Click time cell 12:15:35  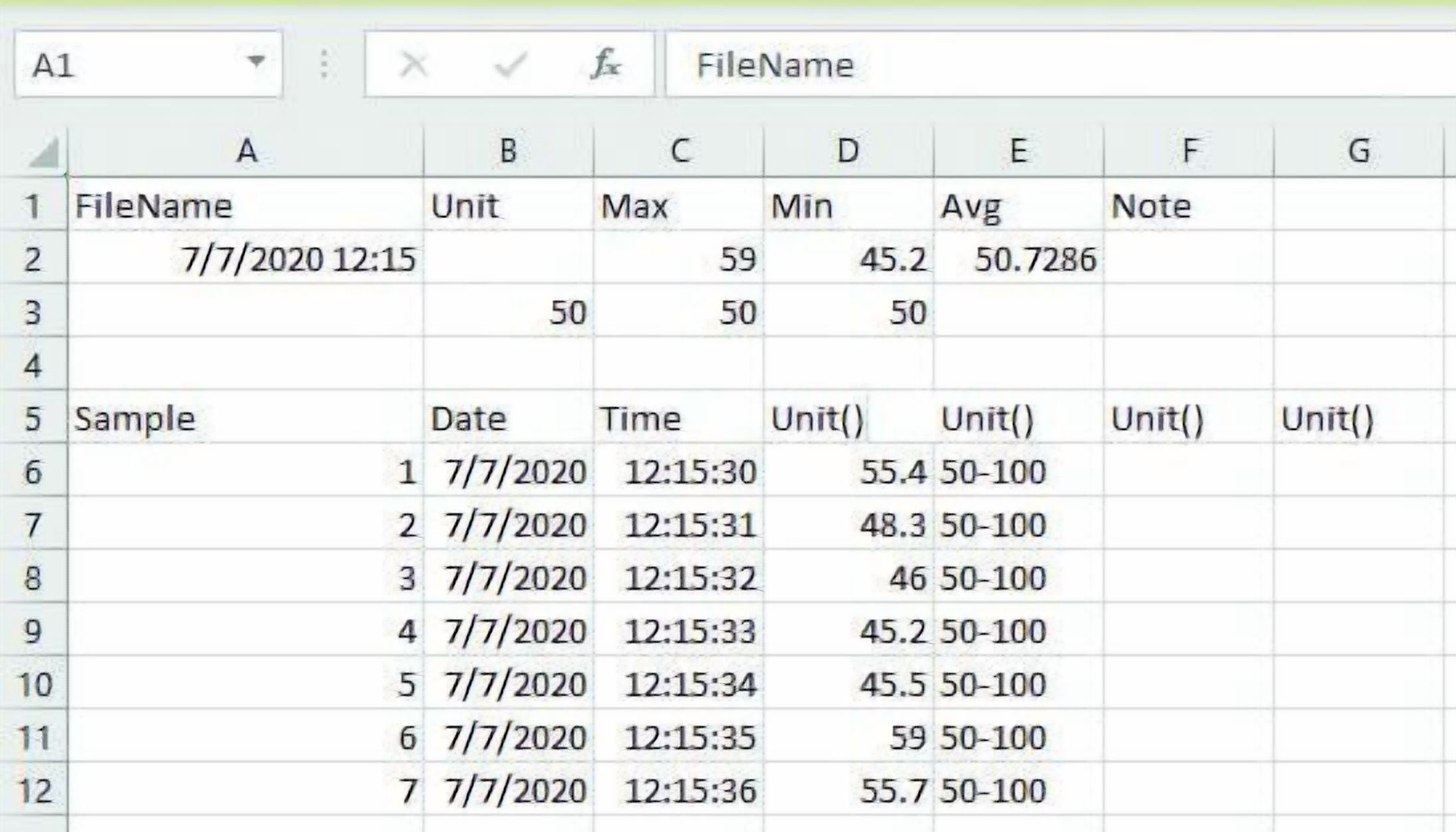[x=679, y=736]
